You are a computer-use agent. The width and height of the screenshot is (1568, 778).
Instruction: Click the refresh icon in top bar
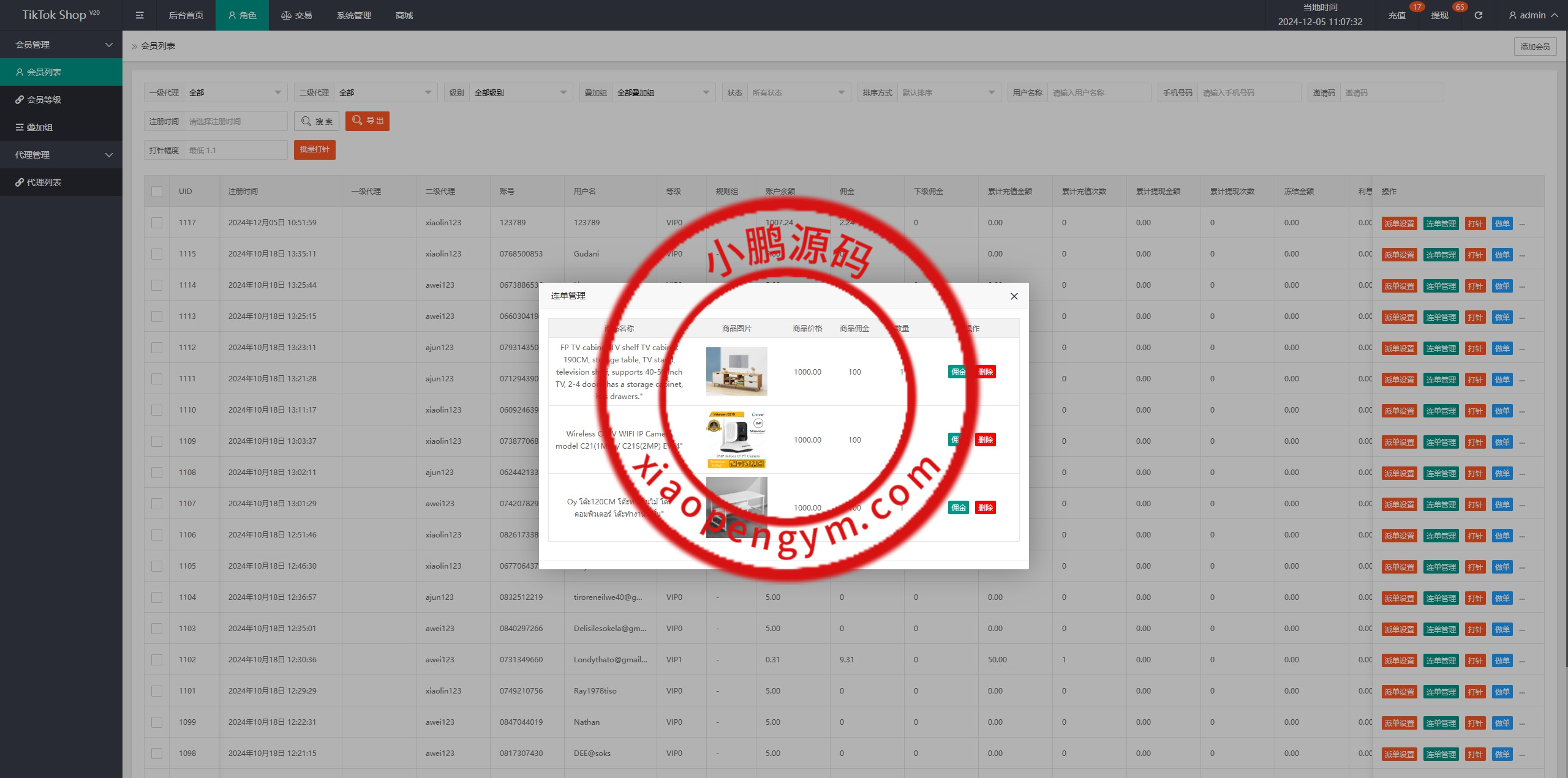1478,15
